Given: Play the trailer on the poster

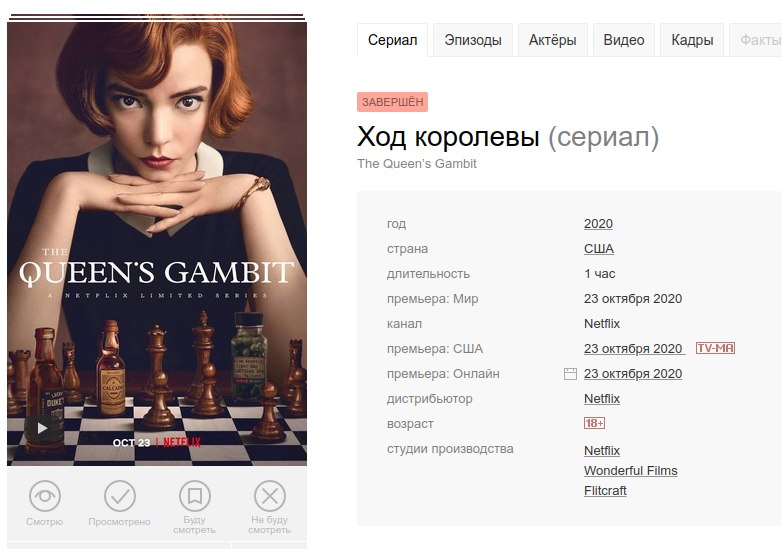Looking at the screenshot, I should [x=42, y=428].
